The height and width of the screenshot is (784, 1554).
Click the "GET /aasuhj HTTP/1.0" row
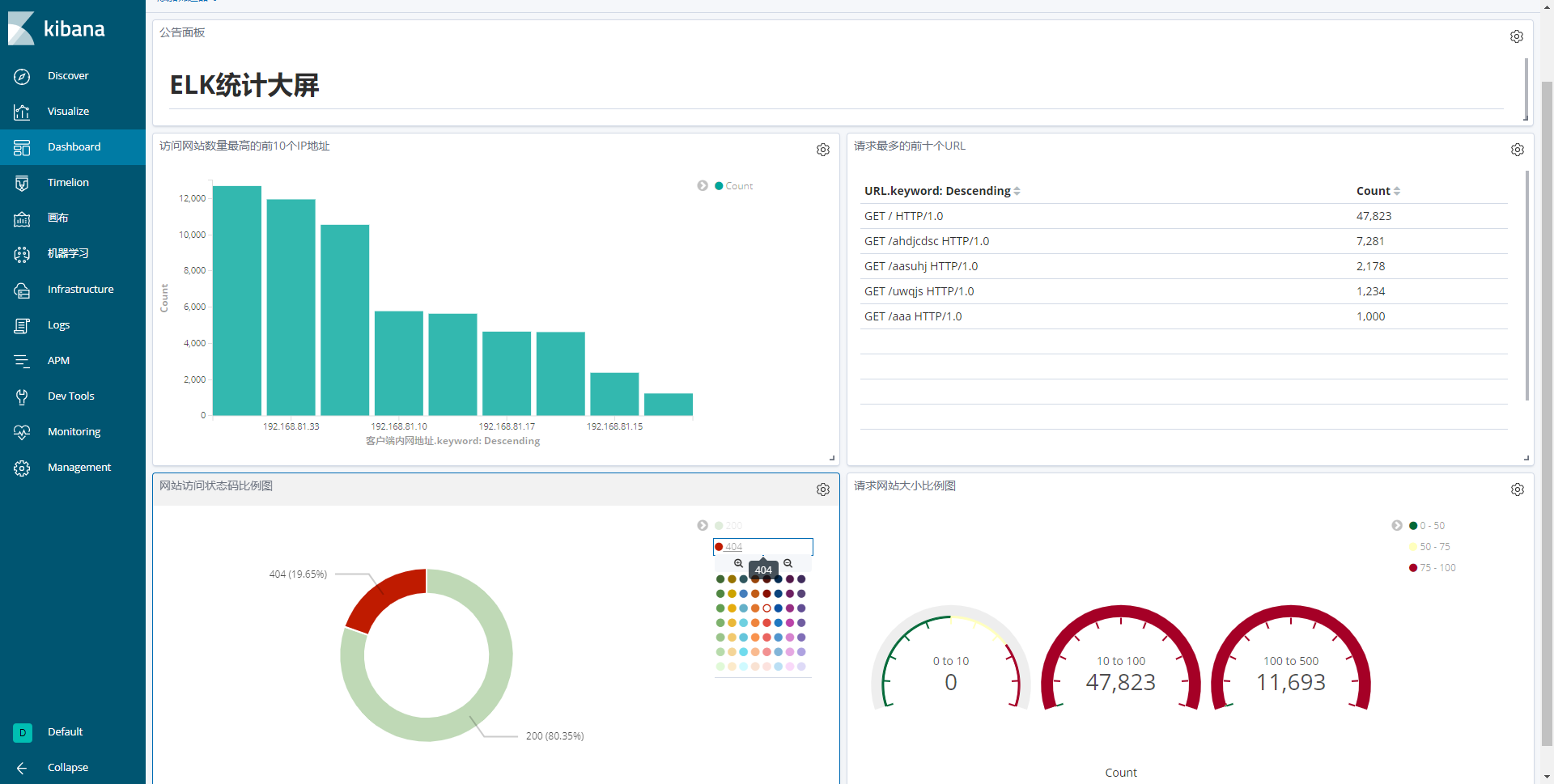[1183, 266]
